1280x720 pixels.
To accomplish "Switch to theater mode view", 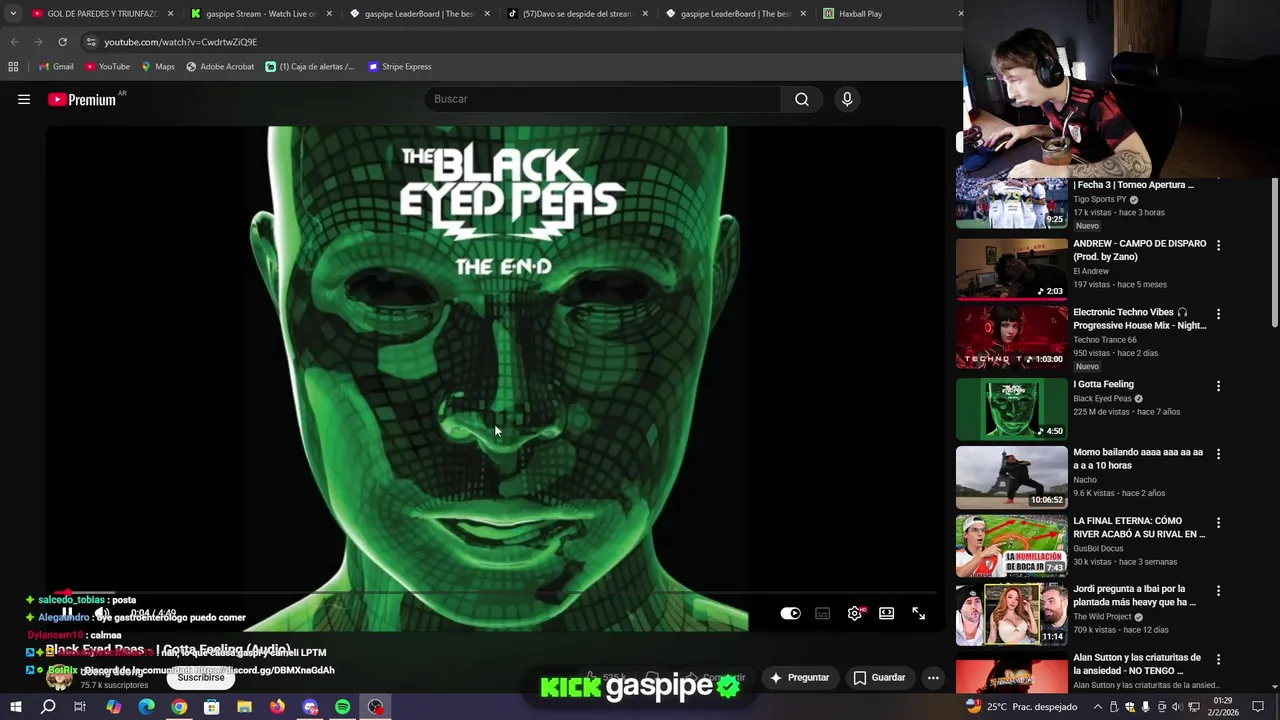I will point(886,613).
